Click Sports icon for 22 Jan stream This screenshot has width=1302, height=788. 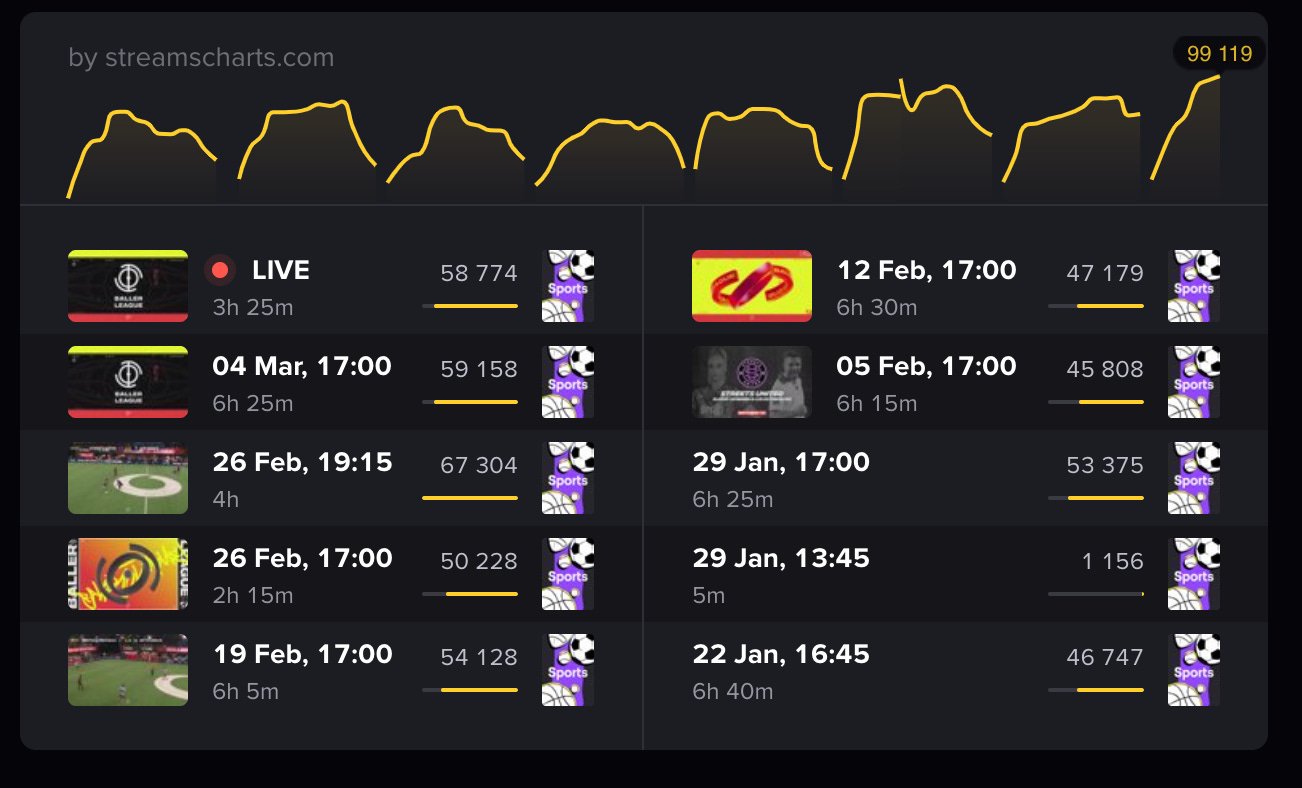[1194, 670]
